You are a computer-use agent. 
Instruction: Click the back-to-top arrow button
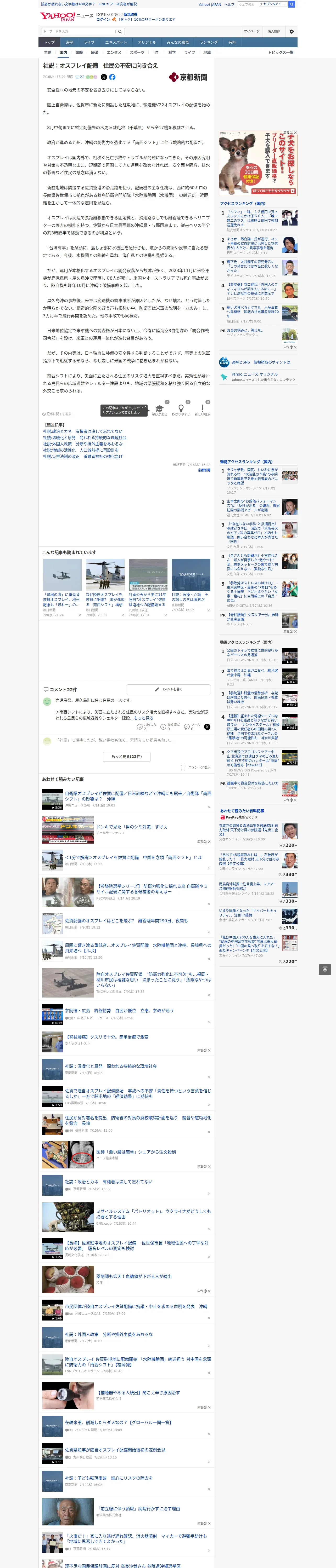(325, 969)
